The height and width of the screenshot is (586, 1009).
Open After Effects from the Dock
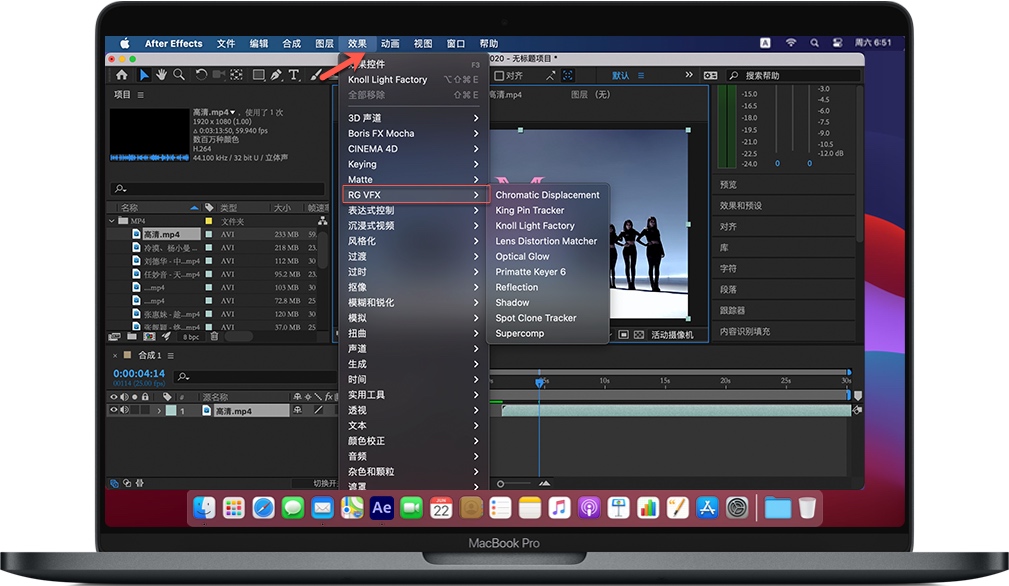[381, 508]
